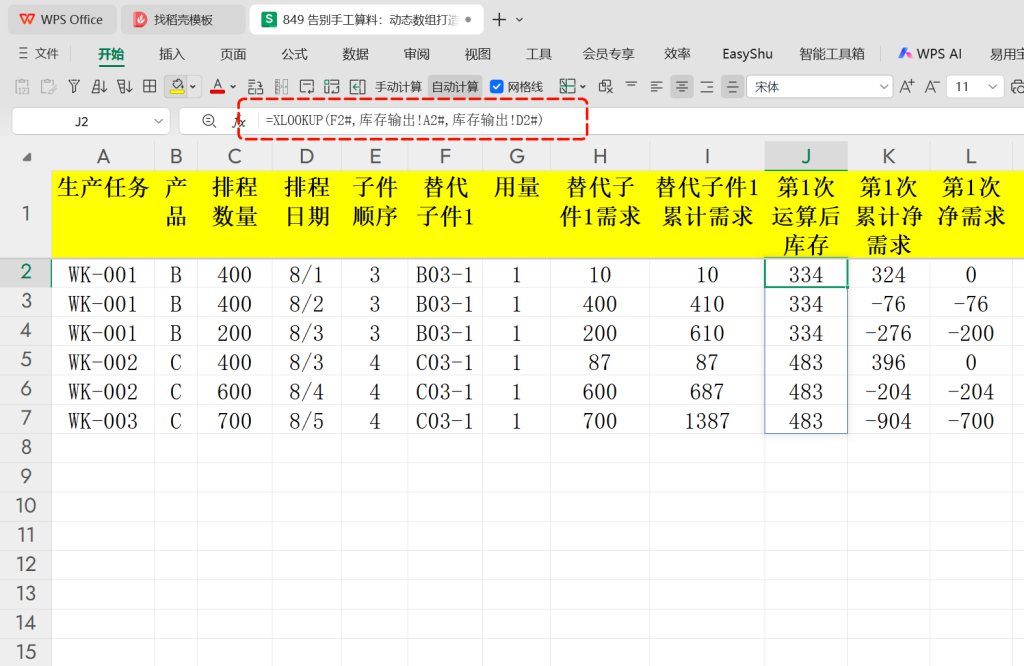
Task: Open the font size 11 dropdown
Action: coord(993,87)
